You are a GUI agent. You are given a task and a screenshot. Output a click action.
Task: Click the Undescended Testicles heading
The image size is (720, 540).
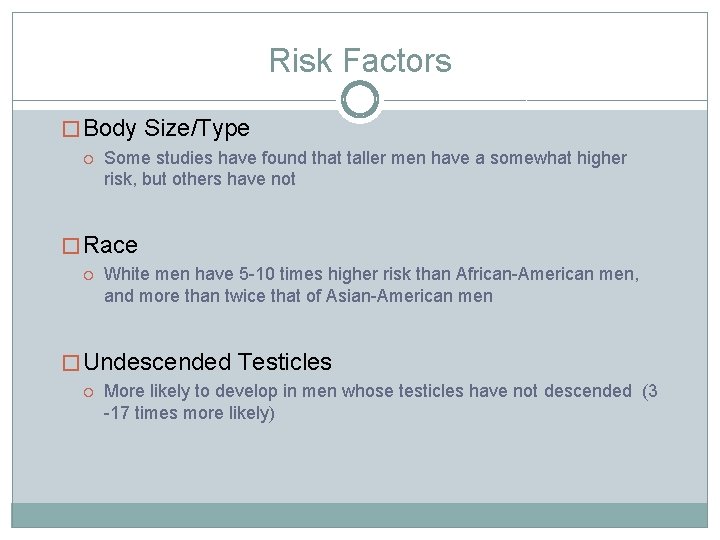click(208, 362)
